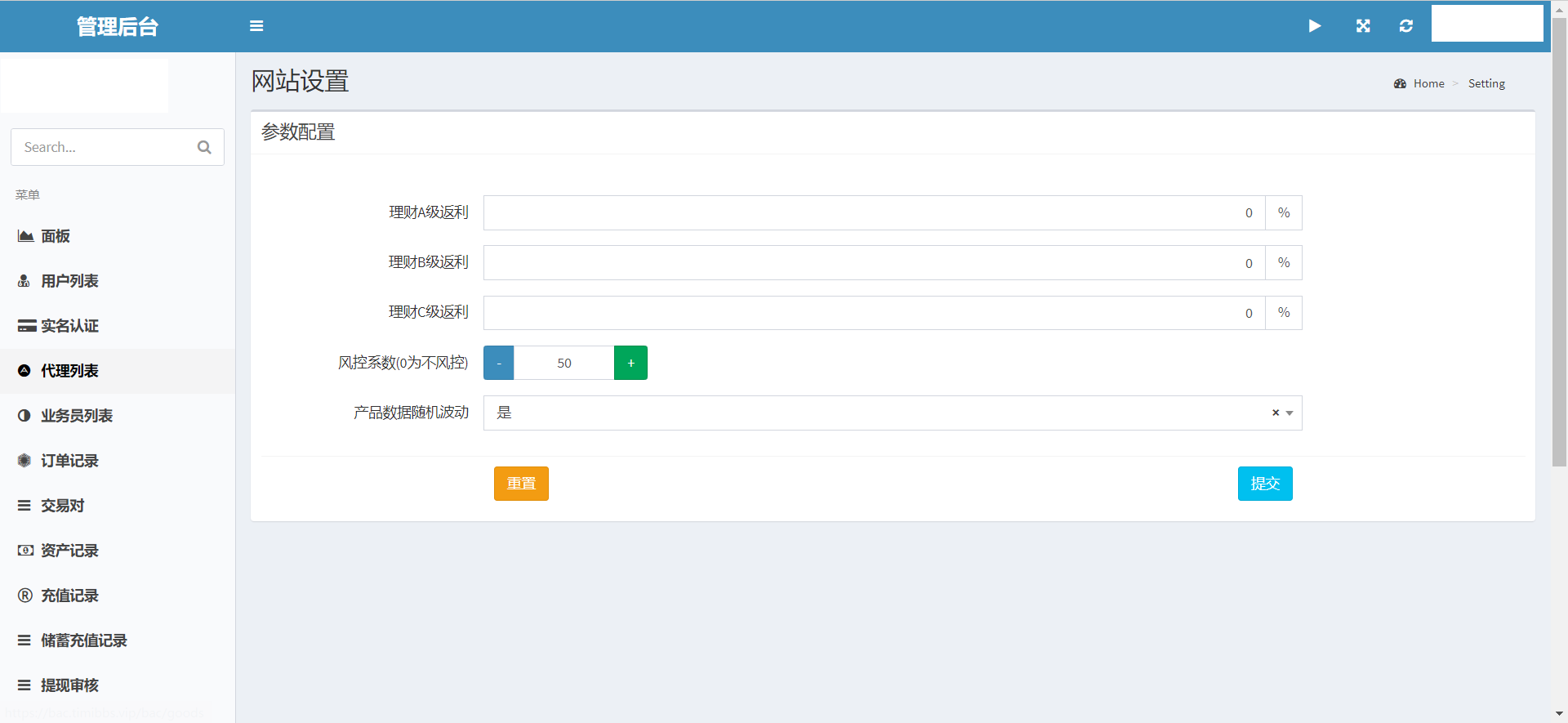
Task: Open 充值记录 menu item
Action: (118, 596)
